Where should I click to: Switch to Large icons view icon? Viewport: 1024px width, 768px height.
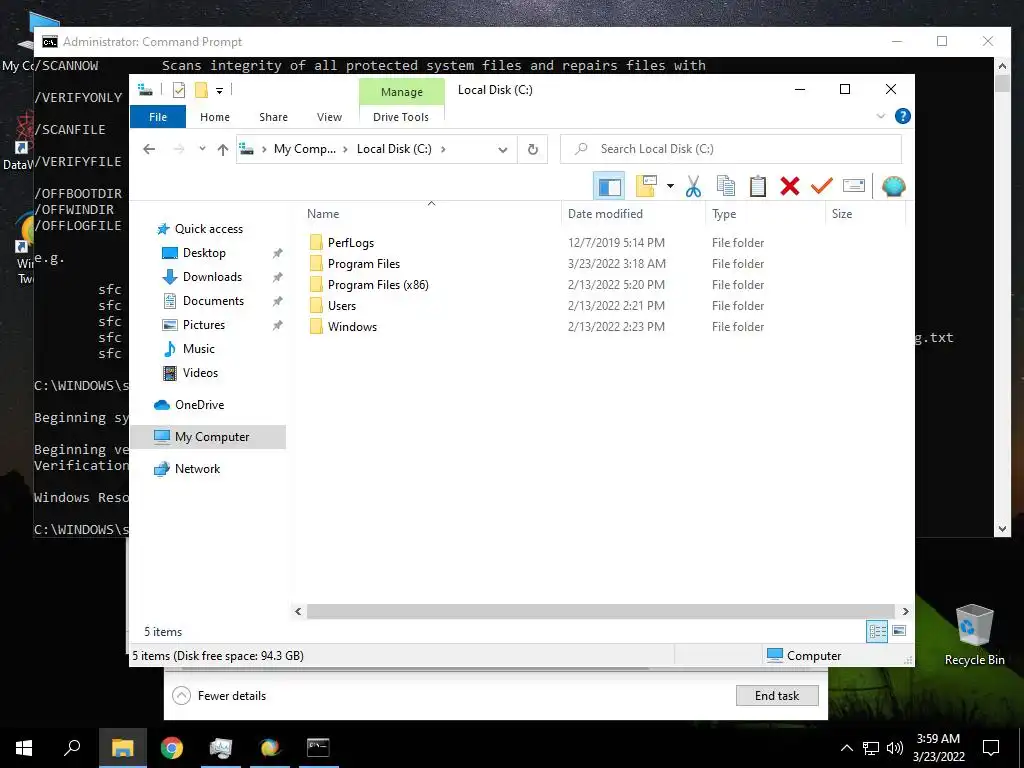click(899, 631)
